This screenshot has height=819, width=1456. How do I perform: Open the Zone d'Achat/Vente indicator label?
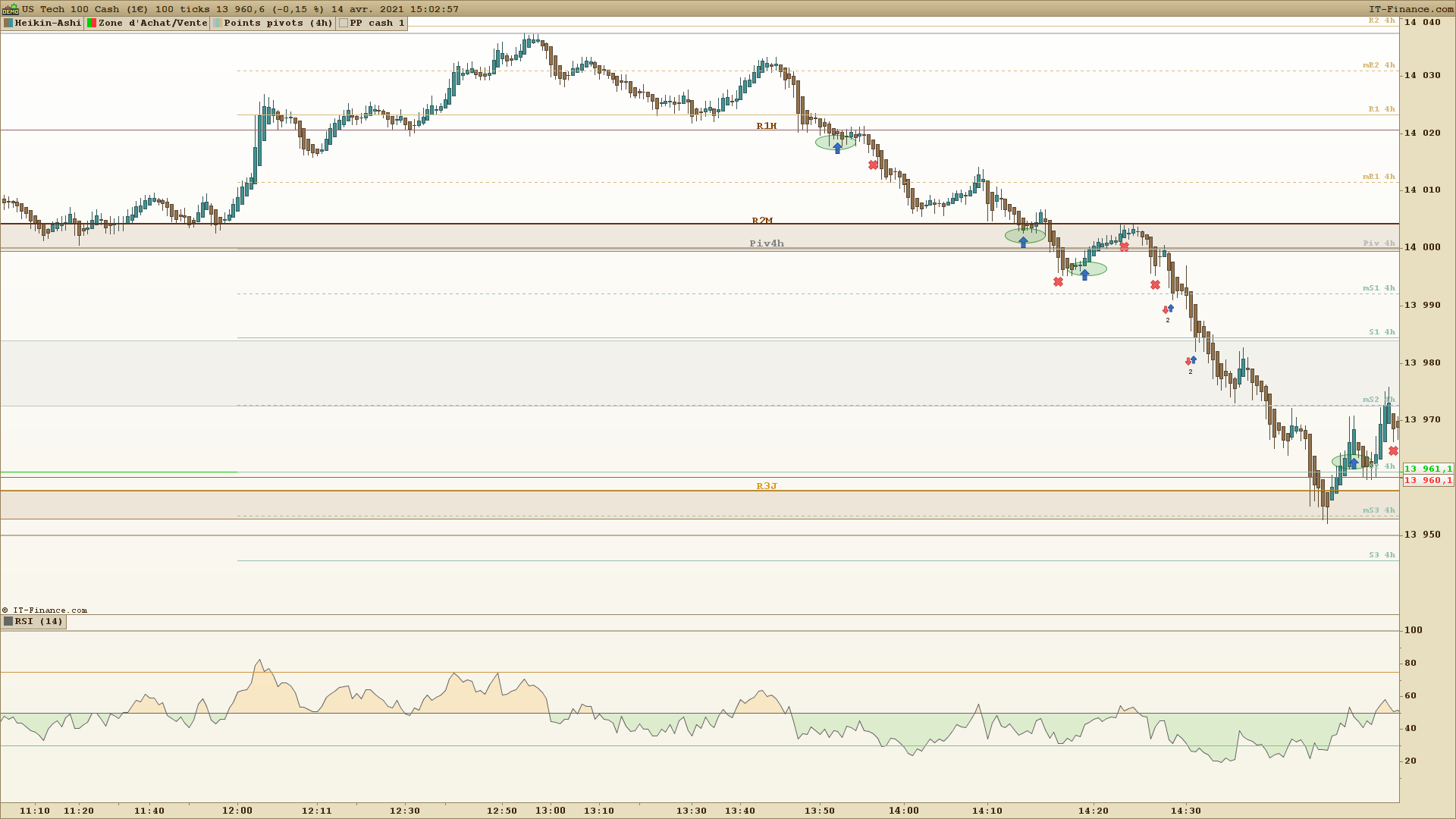coord(152,23)
